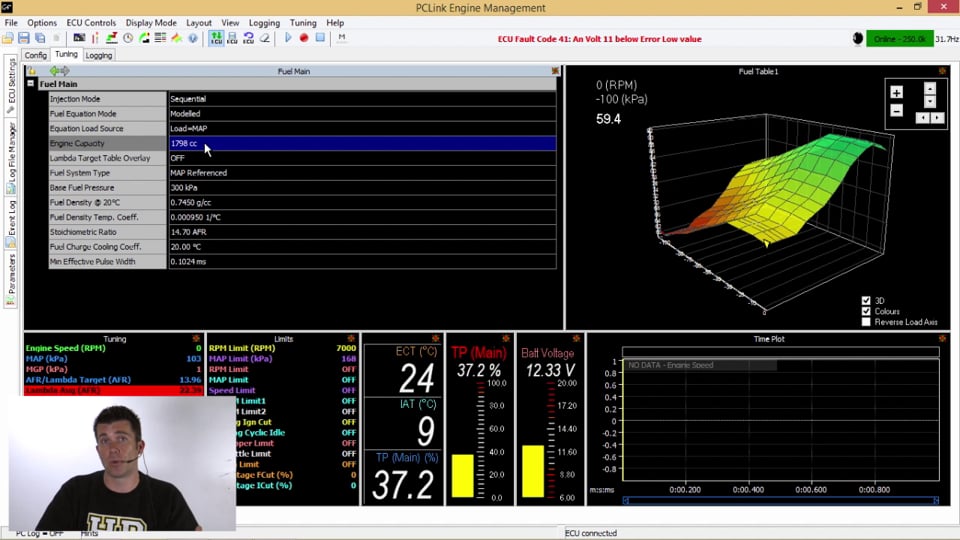Click the red record button in toolbar
The width and height of the screenshot is (960, 540).
[x=304, y=38]
